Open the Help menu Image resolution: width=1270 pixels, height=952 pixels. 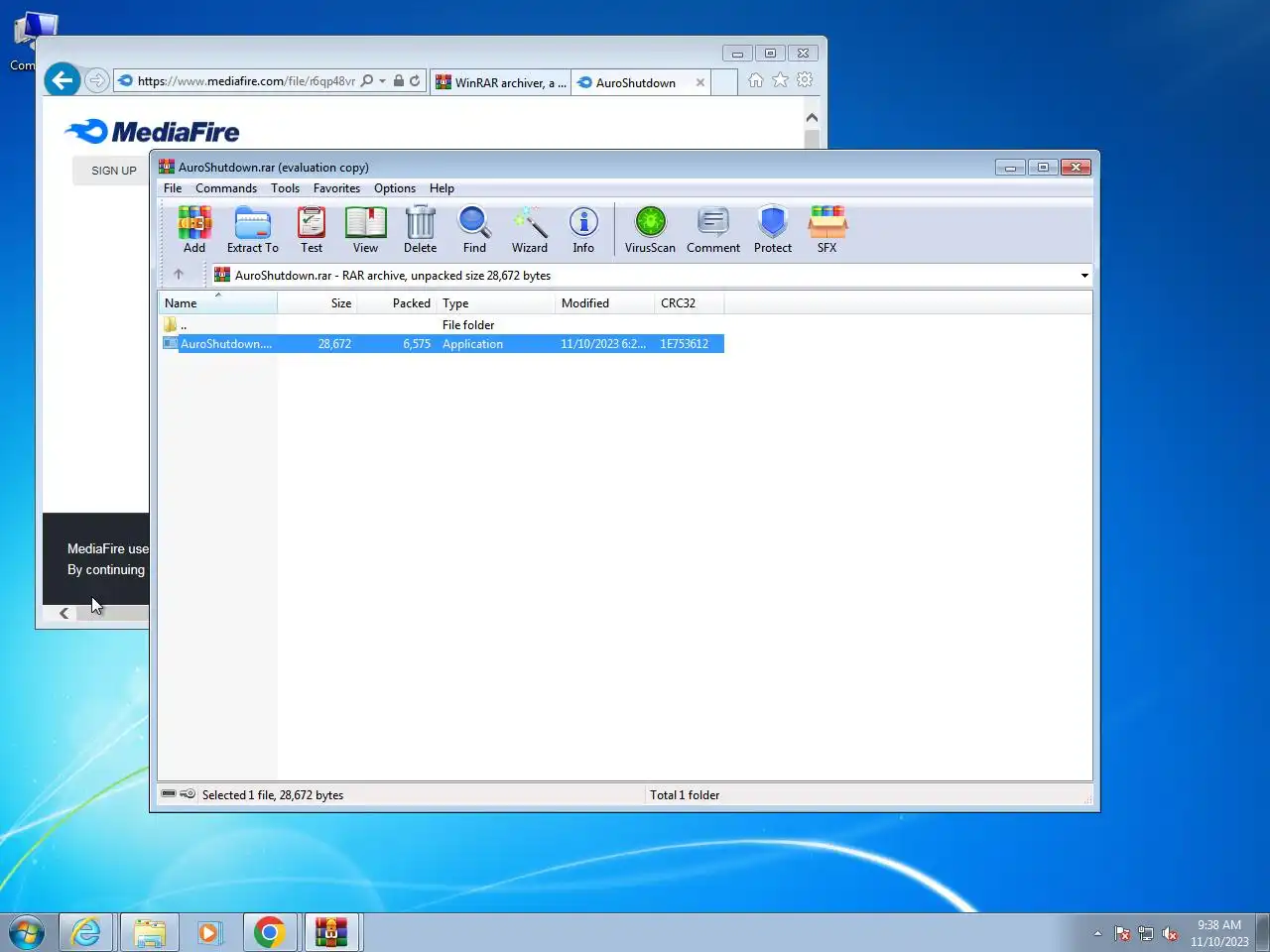(x=442, y=188)
